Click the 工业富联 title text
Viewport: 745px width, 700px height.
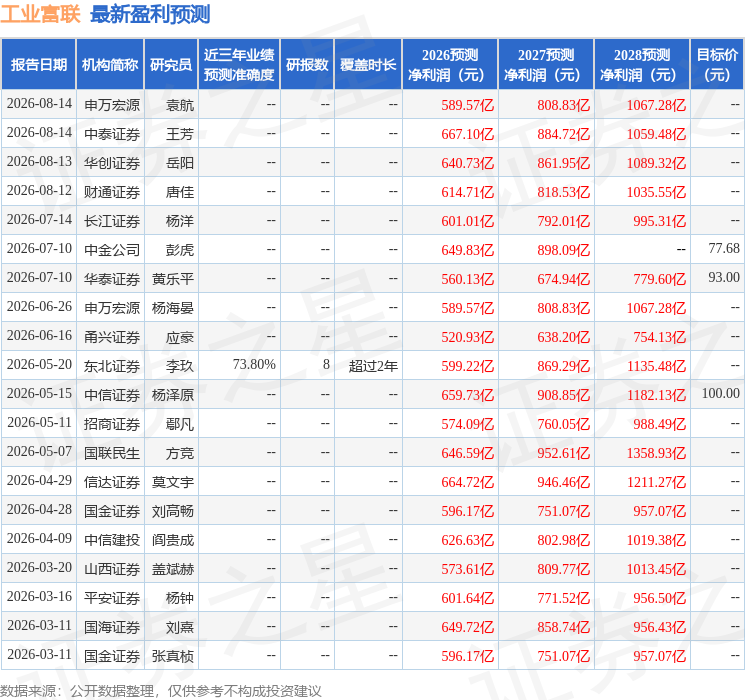pyautogui.click(x=40, y=14)
